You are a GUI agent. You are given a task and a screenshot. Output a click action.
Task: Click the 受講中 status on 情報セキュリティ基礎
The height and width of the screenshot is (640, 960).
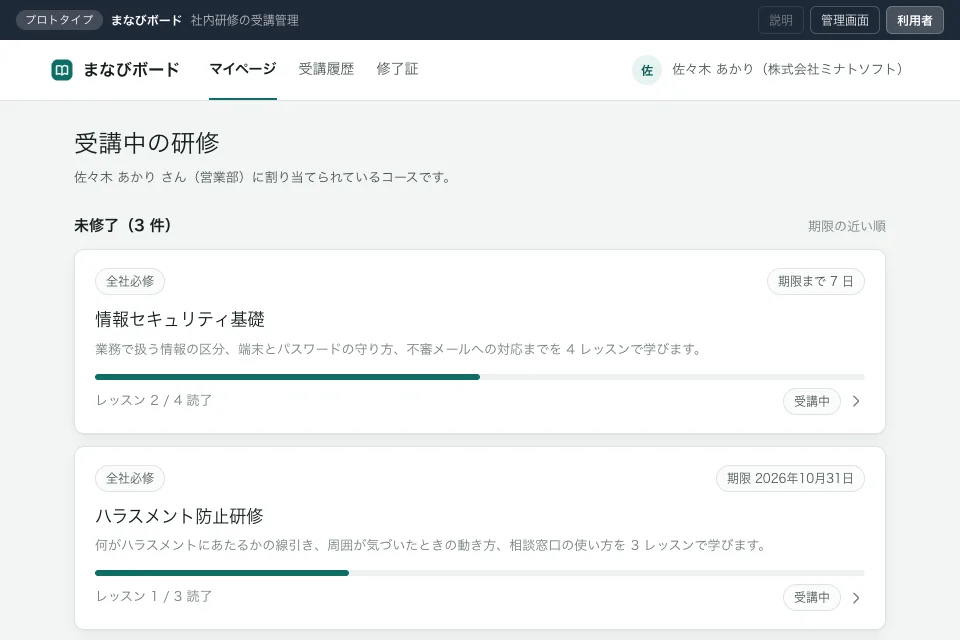812,401
